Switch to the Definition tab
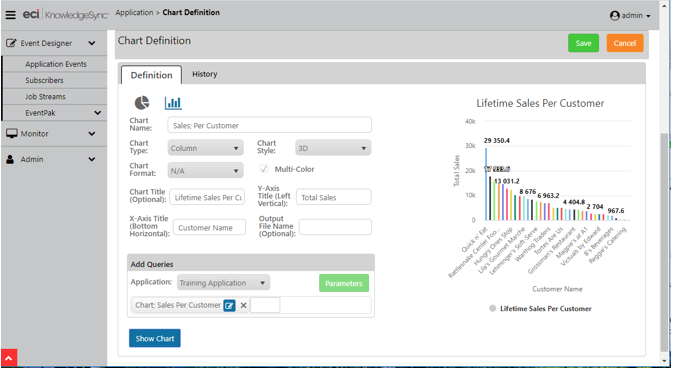 152,75
